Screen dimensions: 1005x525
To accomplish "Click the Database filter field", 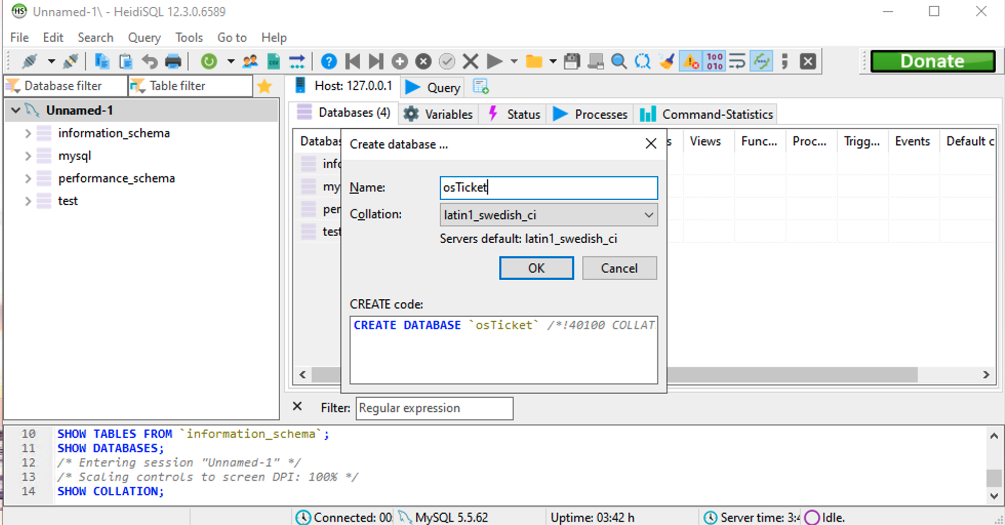I will coord(66,86).
